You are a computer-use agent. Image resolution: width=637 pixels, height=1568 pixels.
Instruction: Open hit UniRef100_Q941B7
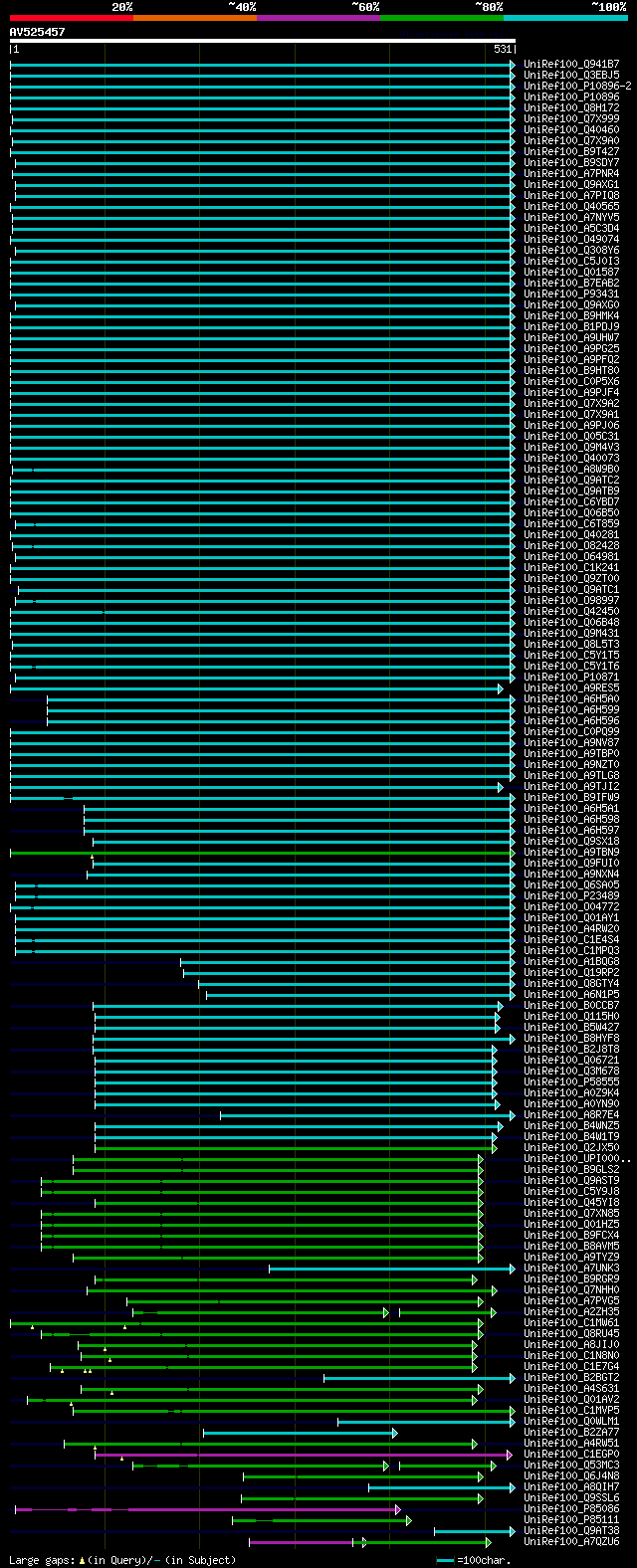click(x=571, y=64)
